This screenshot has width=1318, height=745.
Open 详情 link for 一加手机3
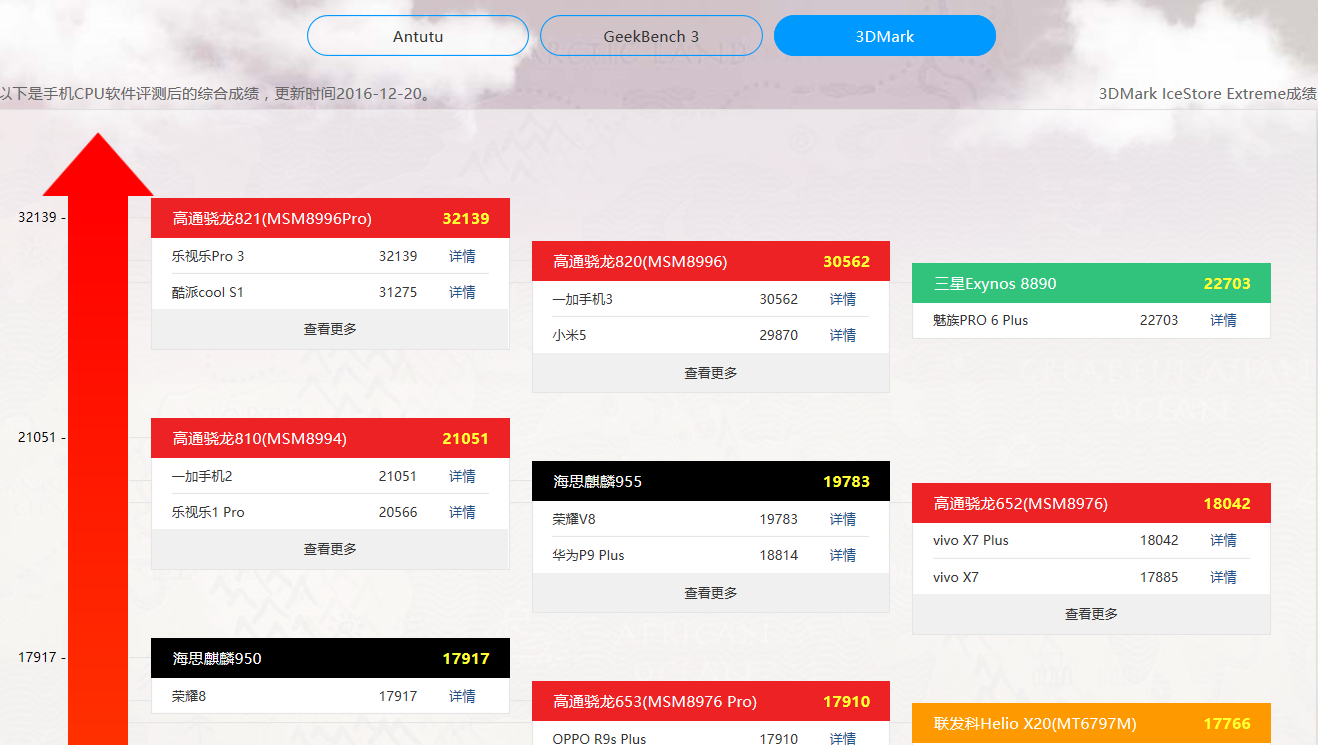point(842,299)
